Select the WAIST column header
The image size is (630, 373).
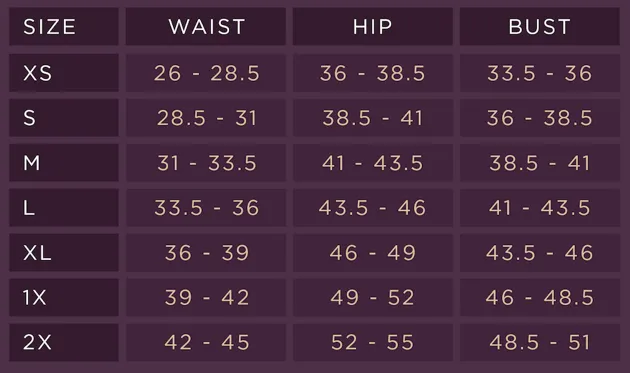[x=206, y=27]
